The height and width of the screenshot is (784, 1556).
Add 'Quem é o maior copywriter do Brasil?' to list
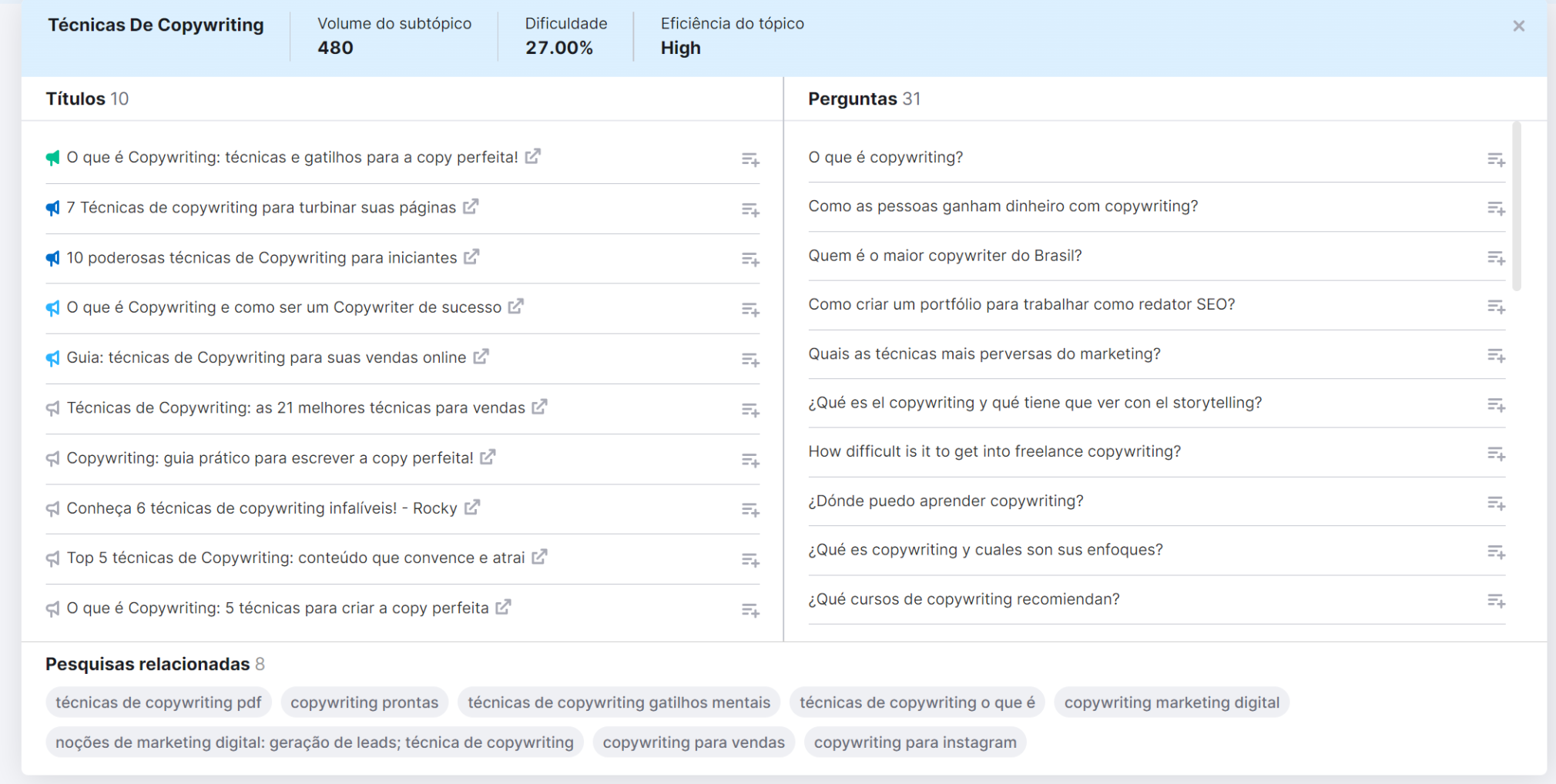tap(1496, 257)
